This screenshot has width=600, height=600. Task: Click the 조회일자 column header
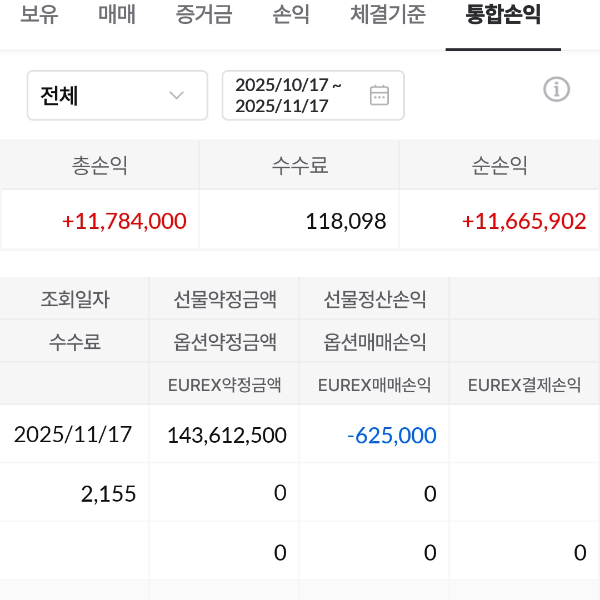click(75, 299)
